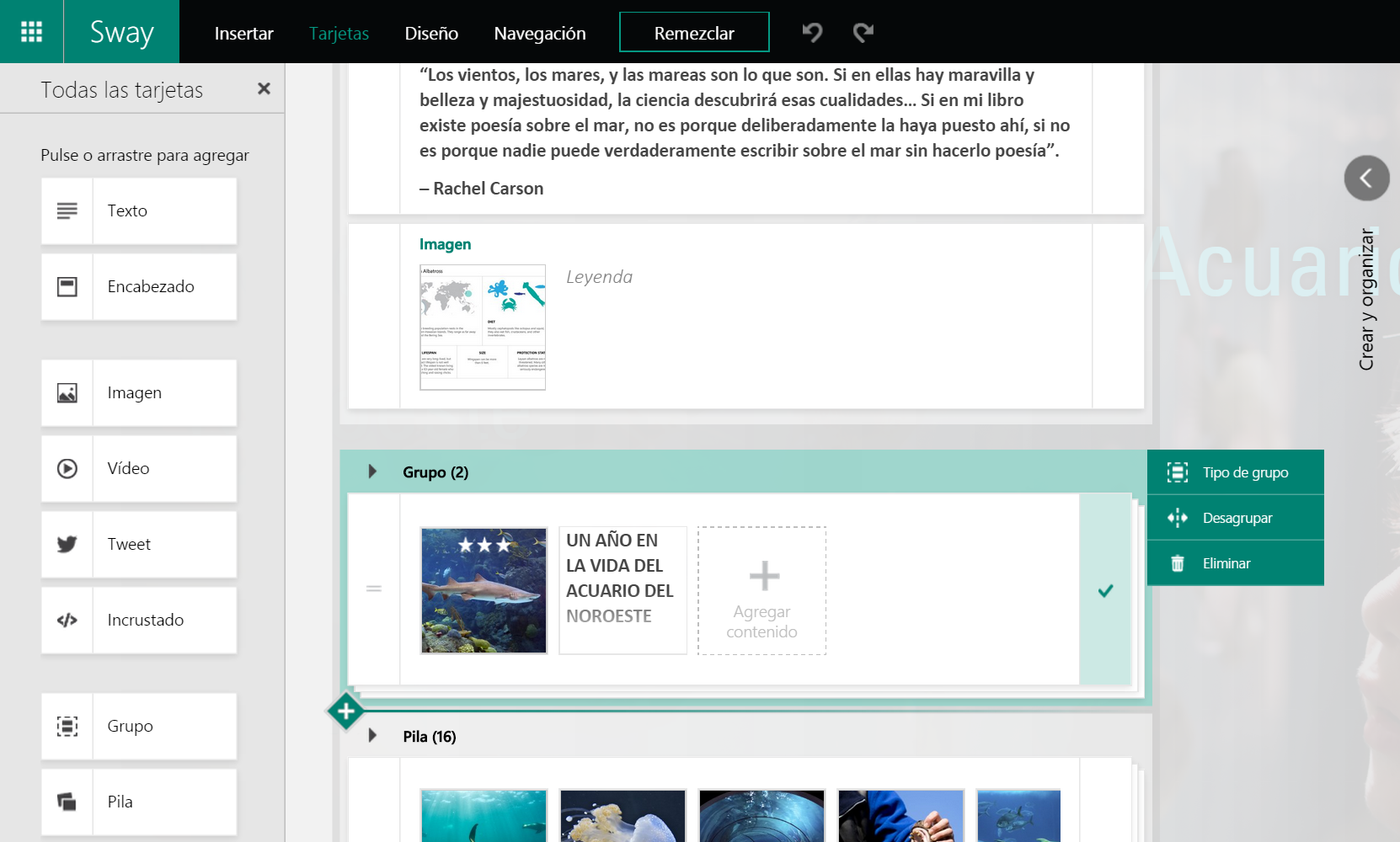
Task: Add a Pila stack card
Action: click(139, 802)
